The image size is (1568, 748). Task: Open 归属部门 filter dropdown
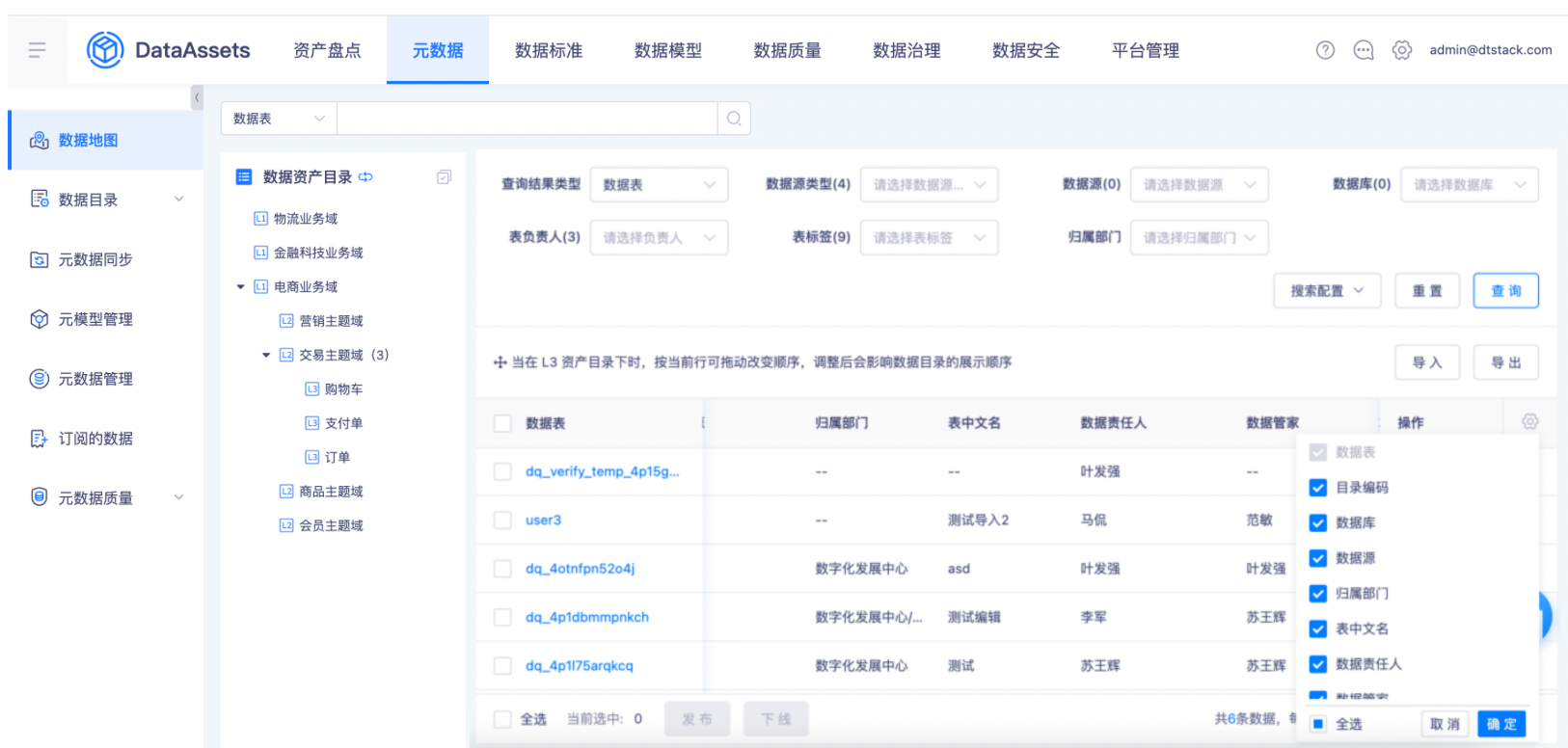click(1199, 237)
